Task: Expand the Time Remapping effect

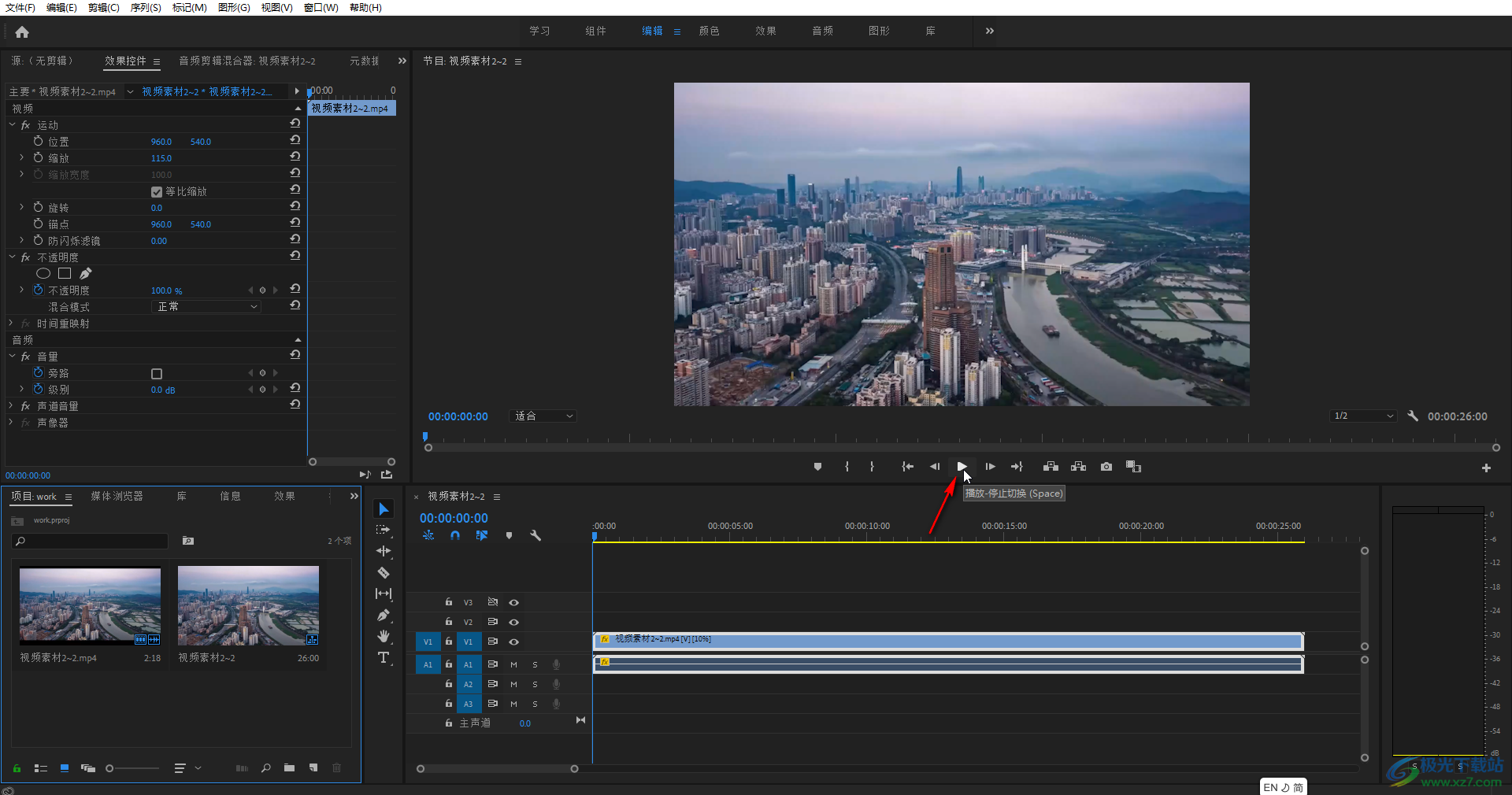Action: click(12, 323)
